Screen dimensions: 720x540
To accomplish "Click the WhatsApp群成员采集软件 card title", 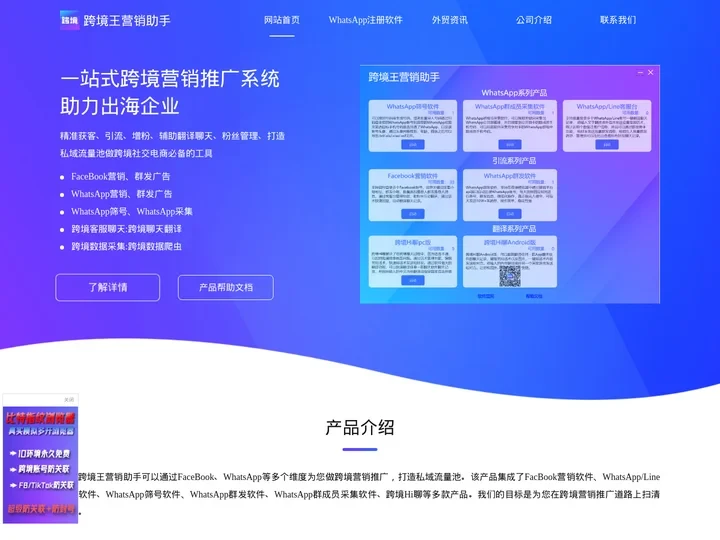I will [510, 107].
